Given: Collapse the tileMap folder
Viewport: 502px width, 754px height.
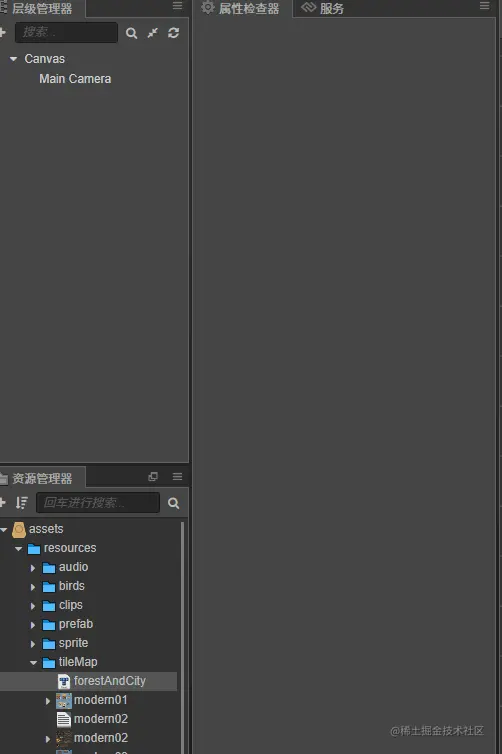Looking at the screenshot, I should (x=33, y=663).
